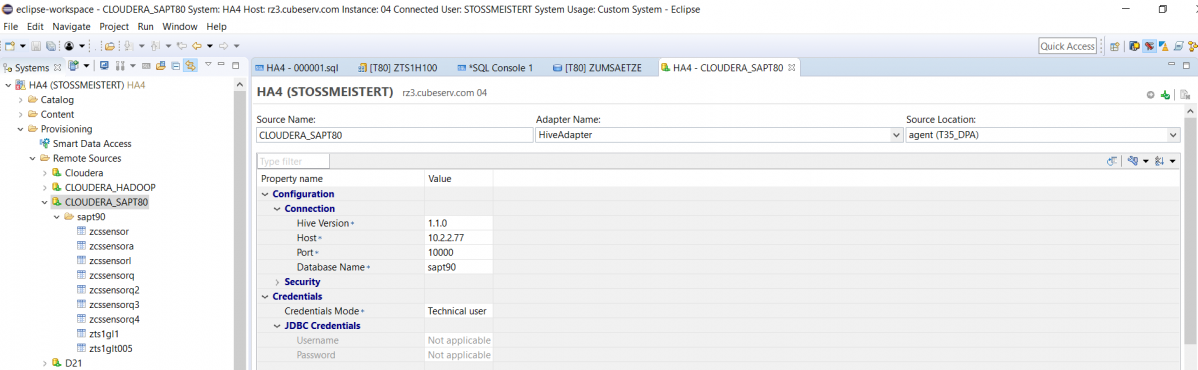This screenshot has height=370, width=1198.
Task: Click the Host value 10.2.2.77
Action: [x=447, y=238]
